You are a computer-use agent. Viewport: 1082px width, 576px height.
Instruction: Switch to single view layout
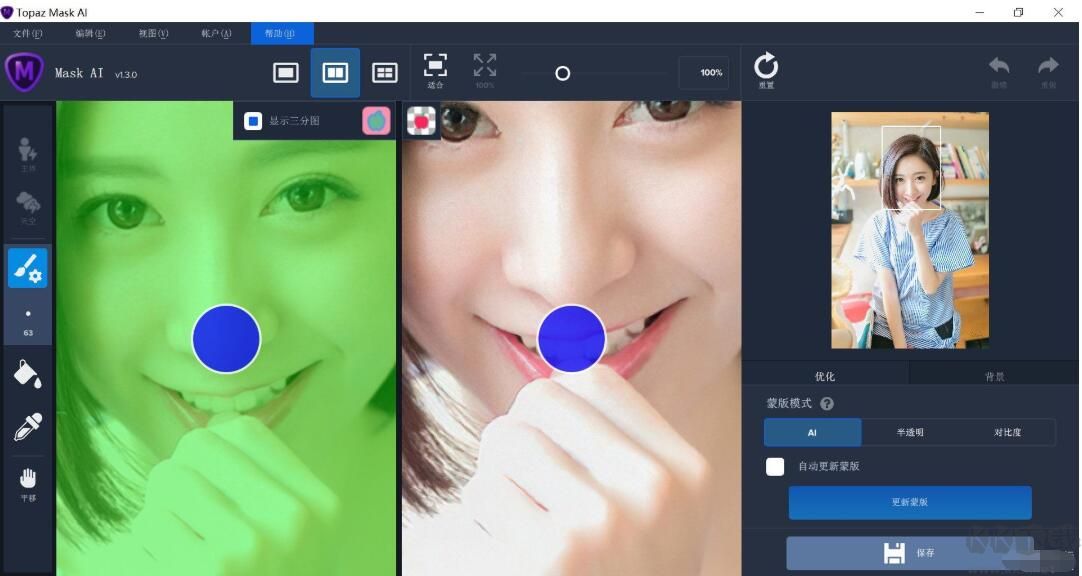286,72
